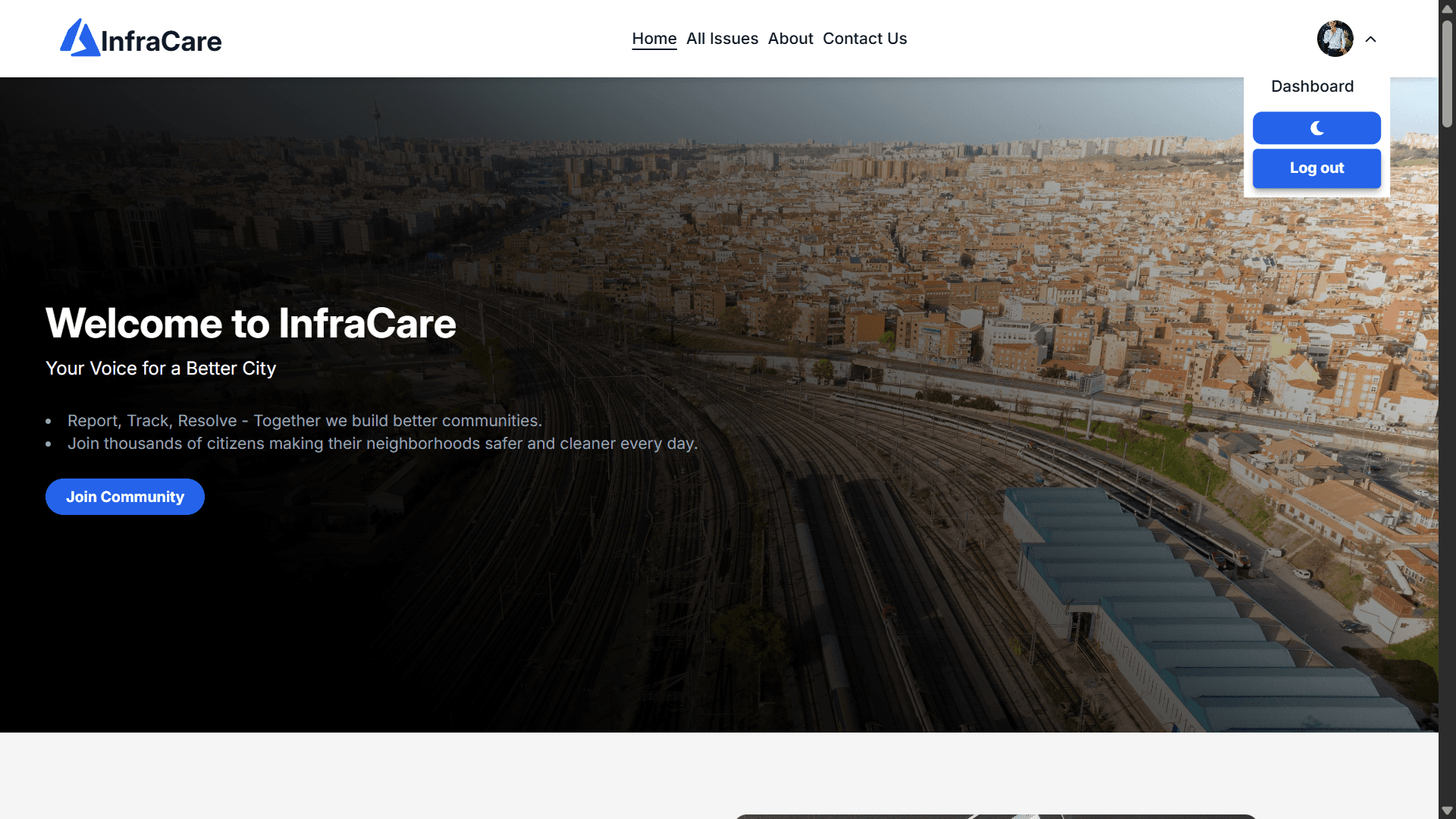Screen dimensions: 1456x819
Task: Go to the Home nav link
Action: coord(654,39)
